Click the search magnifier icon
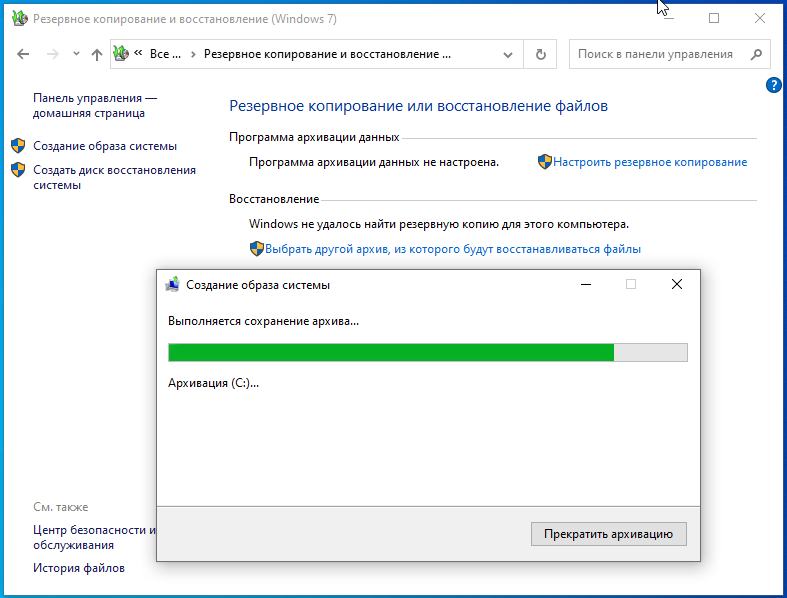Screen dimensions: 787x598 point(756,54)
